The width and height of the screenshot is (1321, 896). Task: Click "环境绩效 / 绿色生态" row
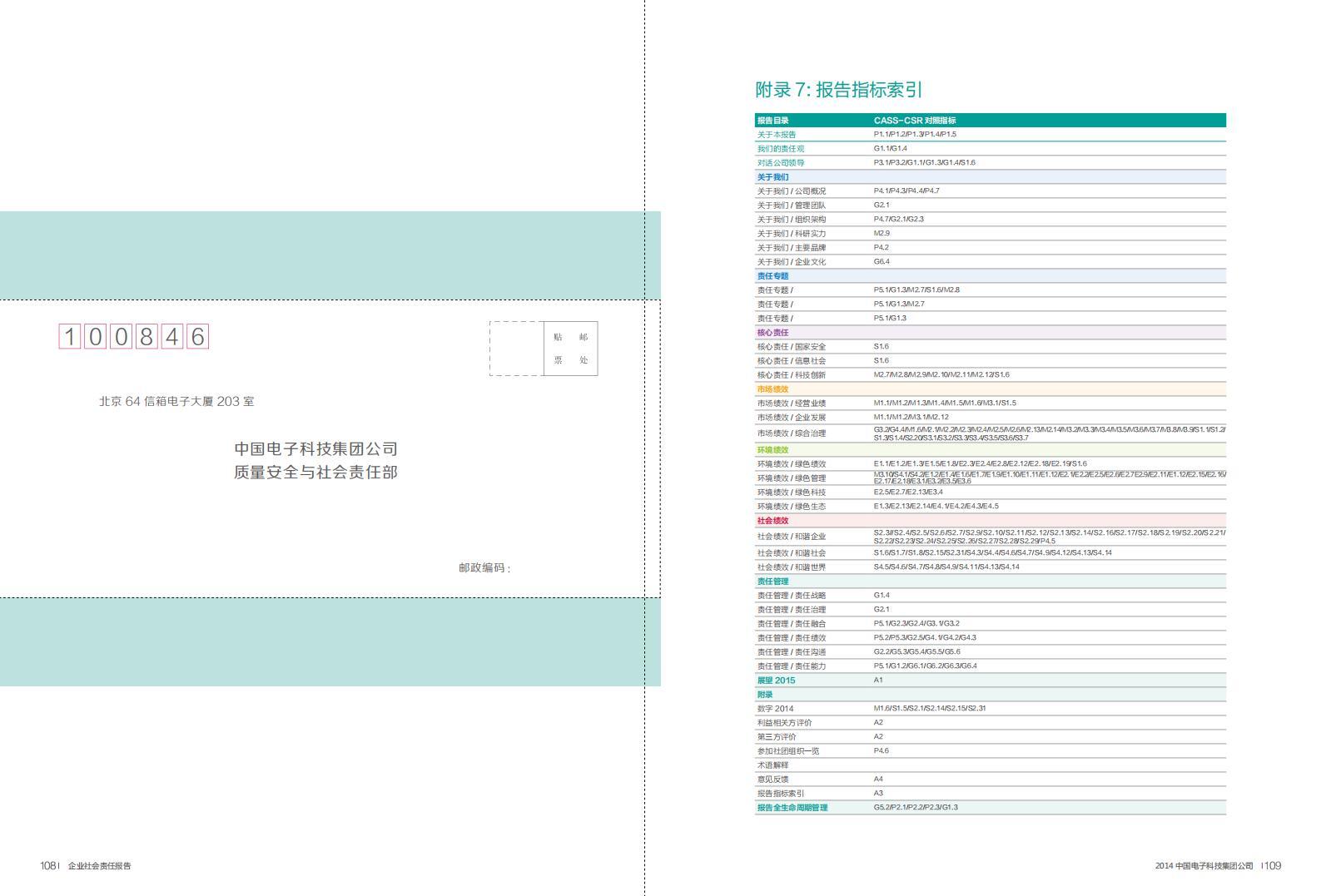pyautogui.click(x=991, y=507)
